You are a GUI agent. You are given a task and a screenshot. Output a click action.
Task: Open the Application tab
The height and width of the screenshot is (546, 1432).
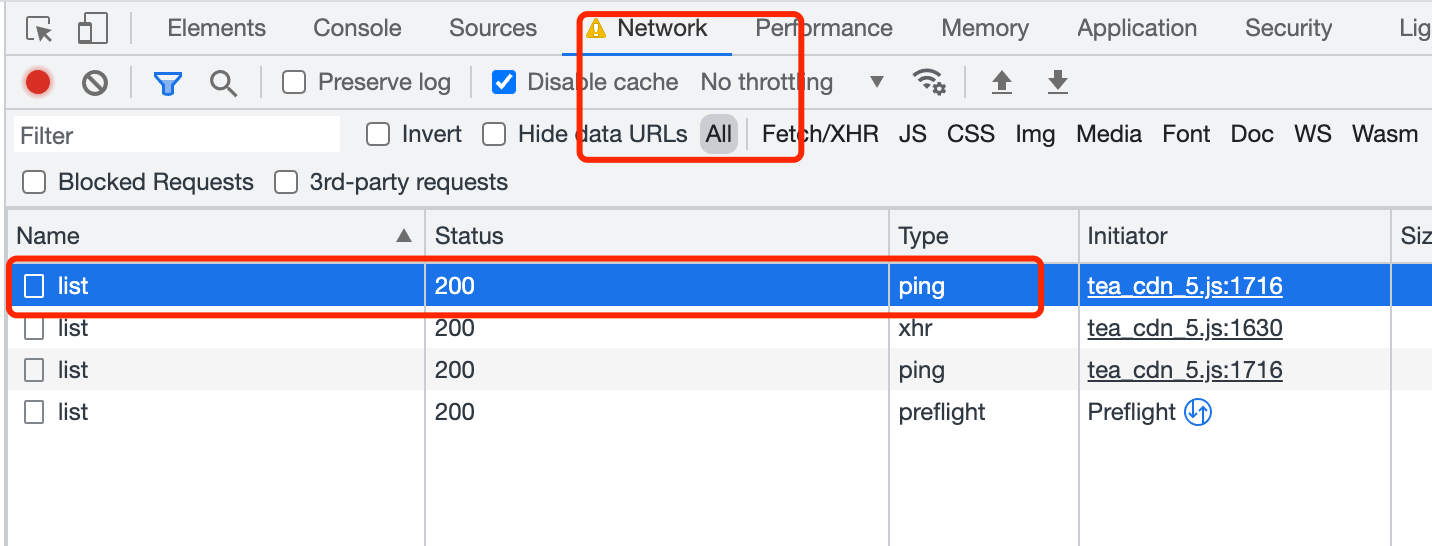(x=1137, y=28)
